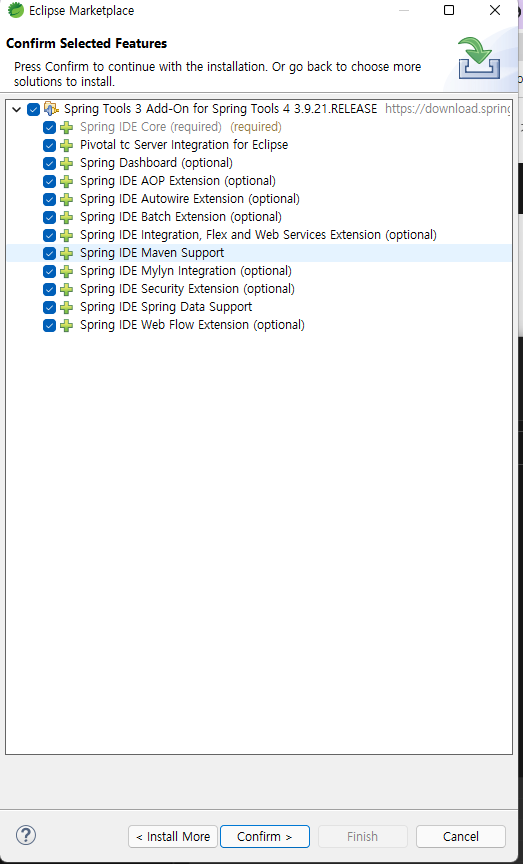Close the Eclipse Marketplace dialog
523x864 pixels.
pyautogui.click(x=495, y=10)
